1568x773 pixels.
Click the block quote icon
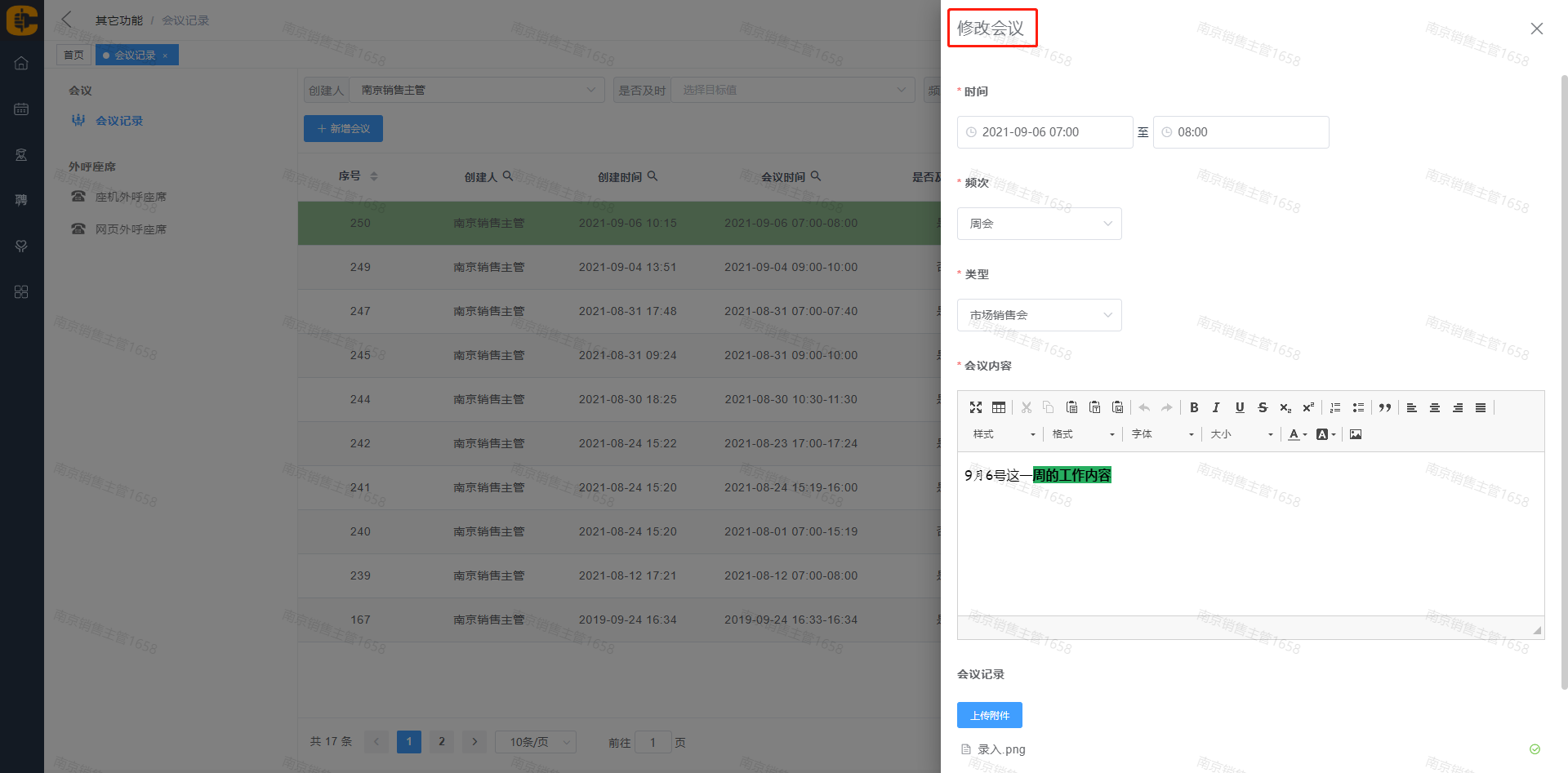click(x=1384, y=407)
